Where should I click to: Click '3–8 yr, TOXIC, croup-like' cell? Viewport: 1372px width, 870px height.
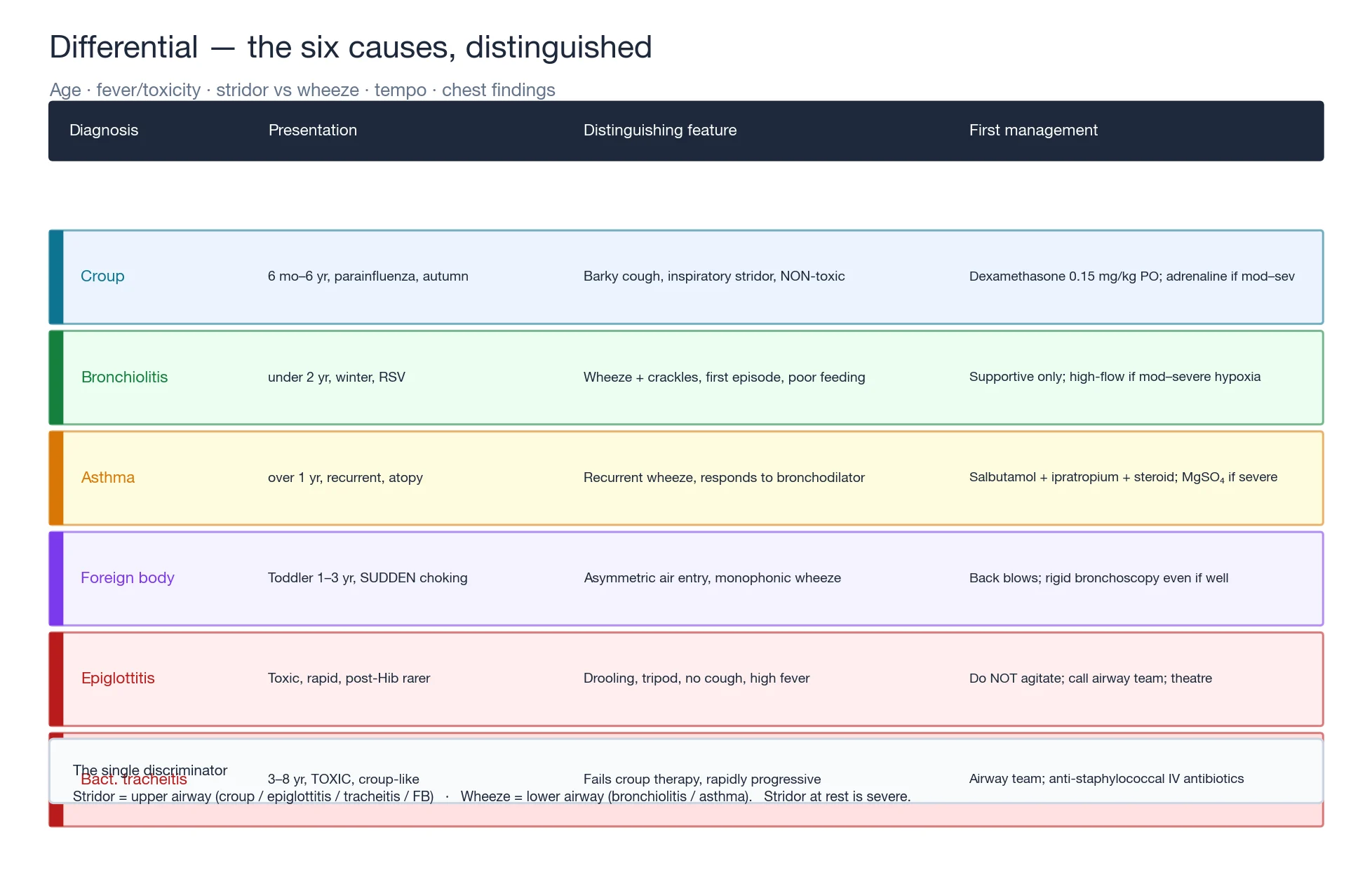[x=344, y=779]
